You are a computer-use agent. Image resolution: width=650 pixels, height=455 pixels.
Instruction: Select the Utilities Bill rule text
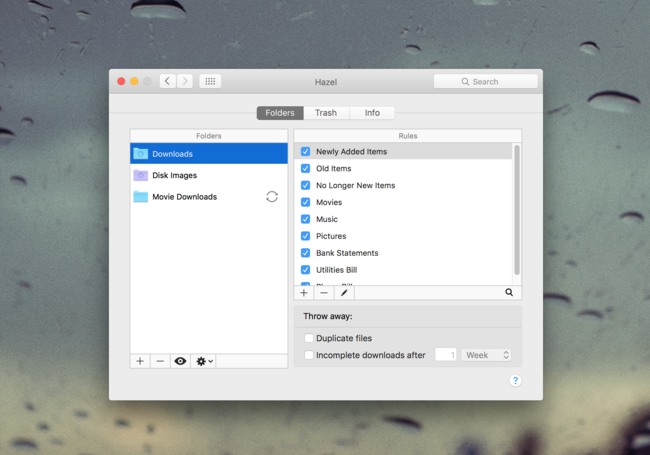click(337, 270)
